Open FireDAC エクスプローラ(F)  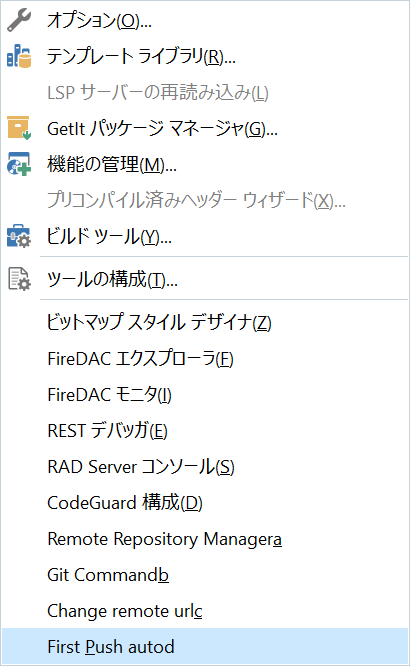point(205,358)
